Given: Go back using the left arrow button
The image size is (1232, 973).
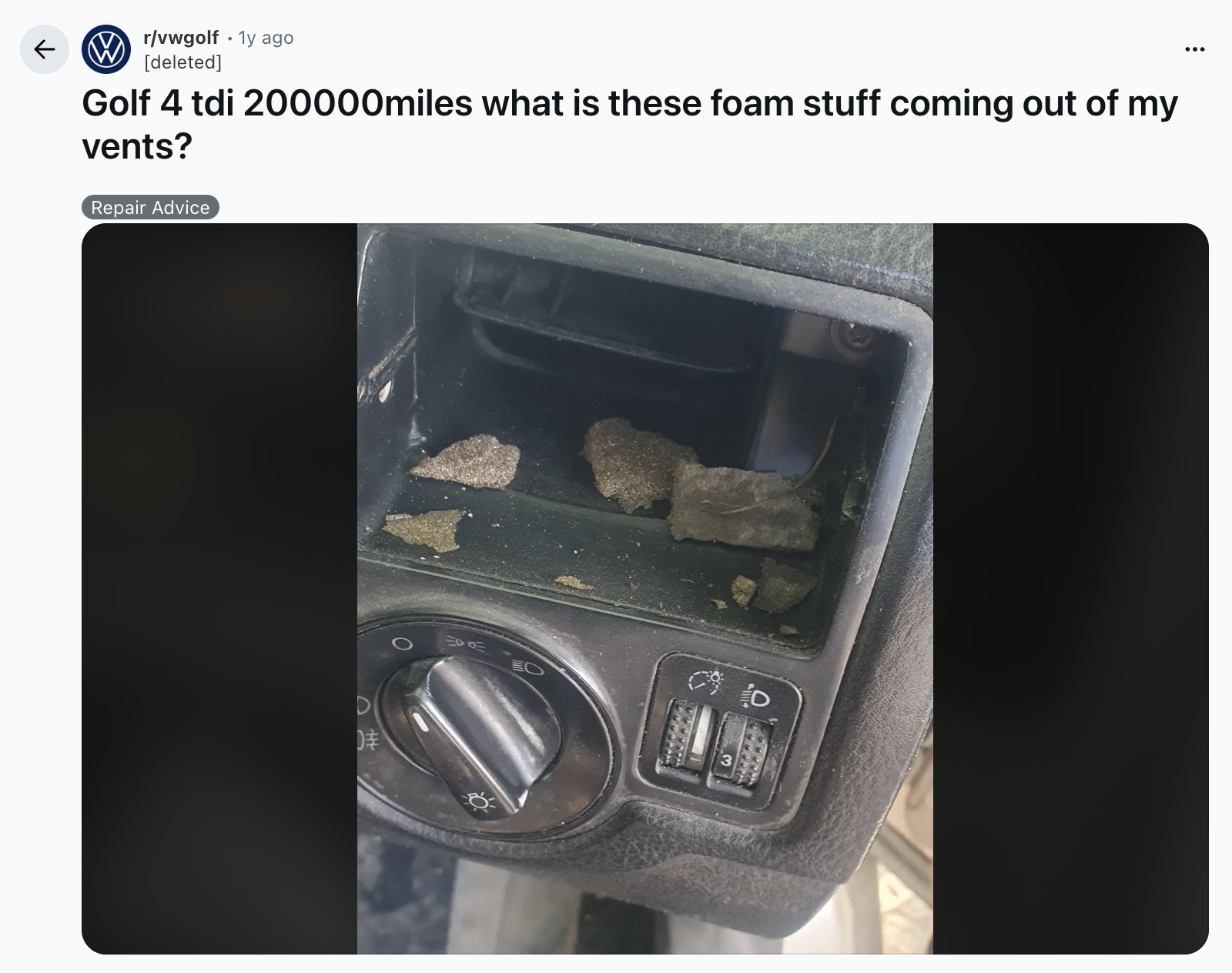Looking at the screenshot, I should (45, 49).
